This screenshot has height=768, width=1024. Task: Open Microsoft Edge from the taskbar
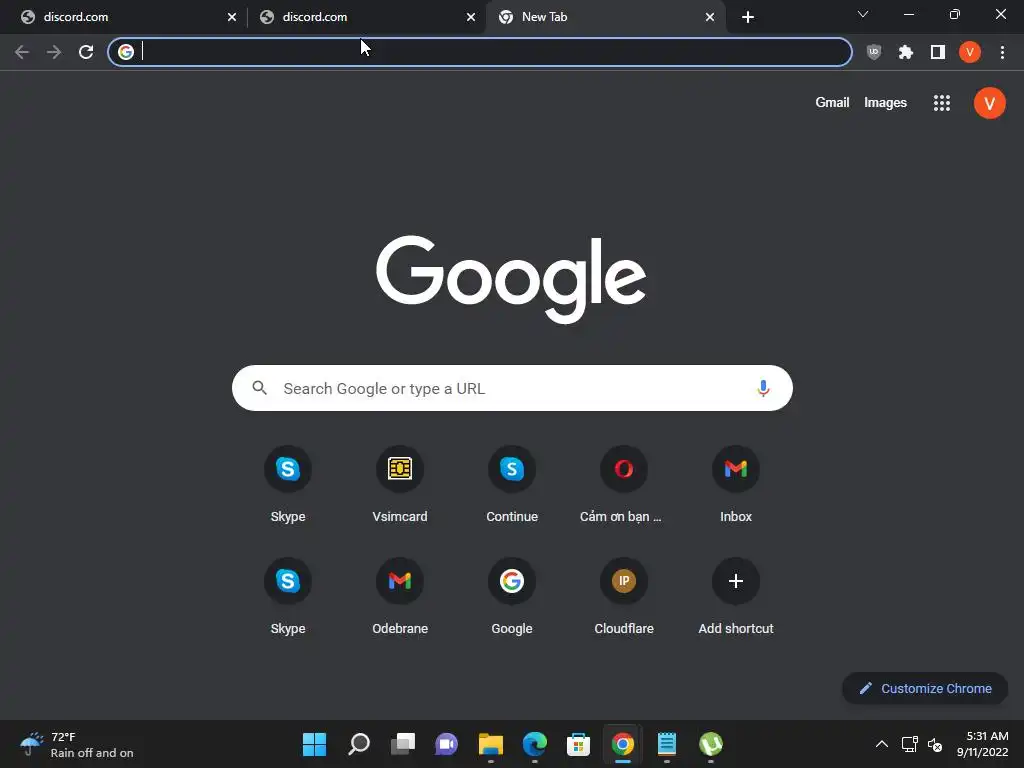click(534, 744)
